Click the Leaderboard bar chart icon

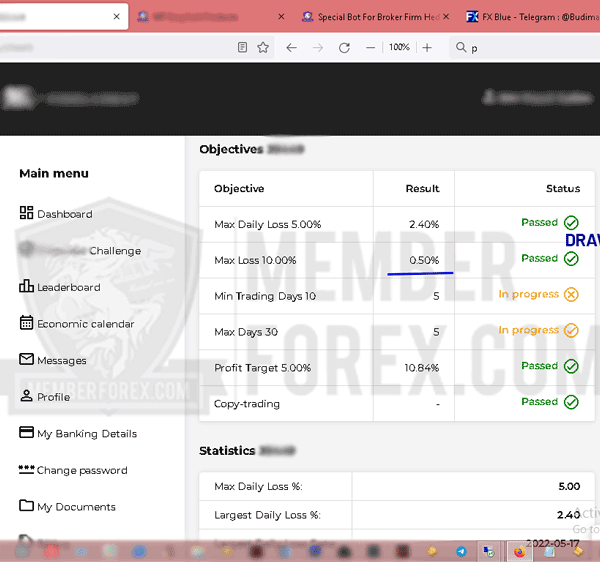[26, 287]
